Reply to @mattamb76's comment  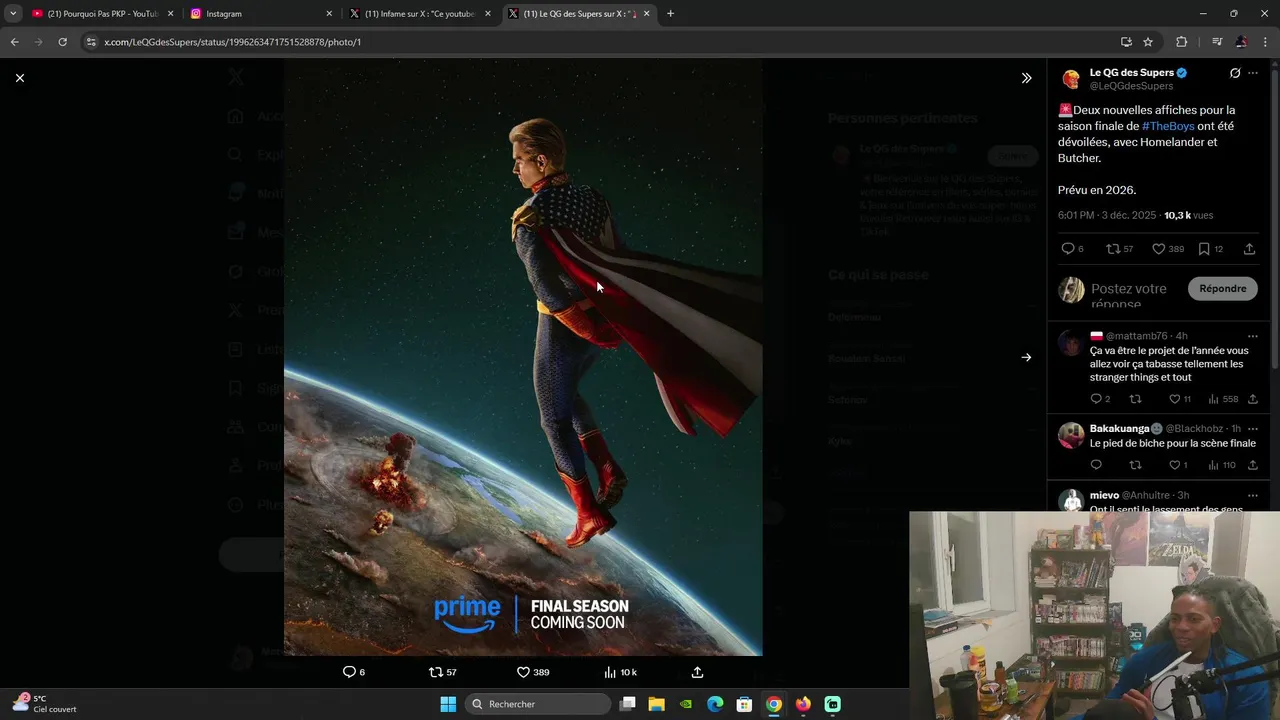pyautogui.click(x=1100, y=399)
